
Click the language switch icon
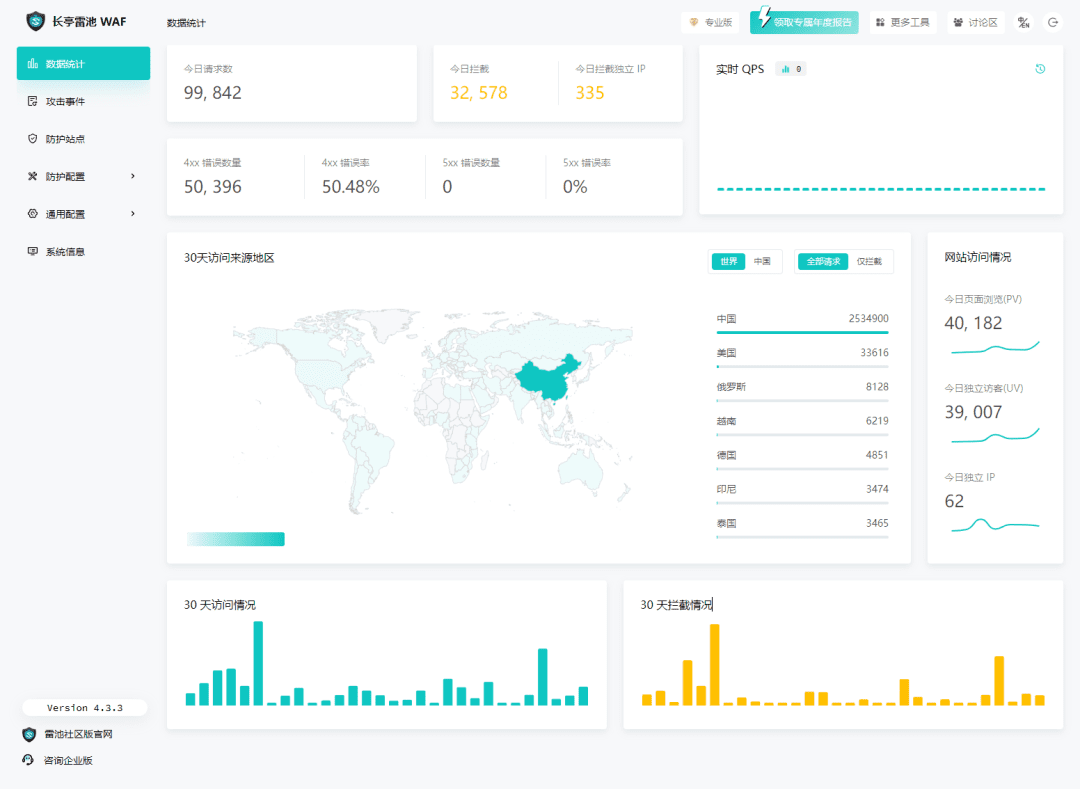tap(1023, 22)
